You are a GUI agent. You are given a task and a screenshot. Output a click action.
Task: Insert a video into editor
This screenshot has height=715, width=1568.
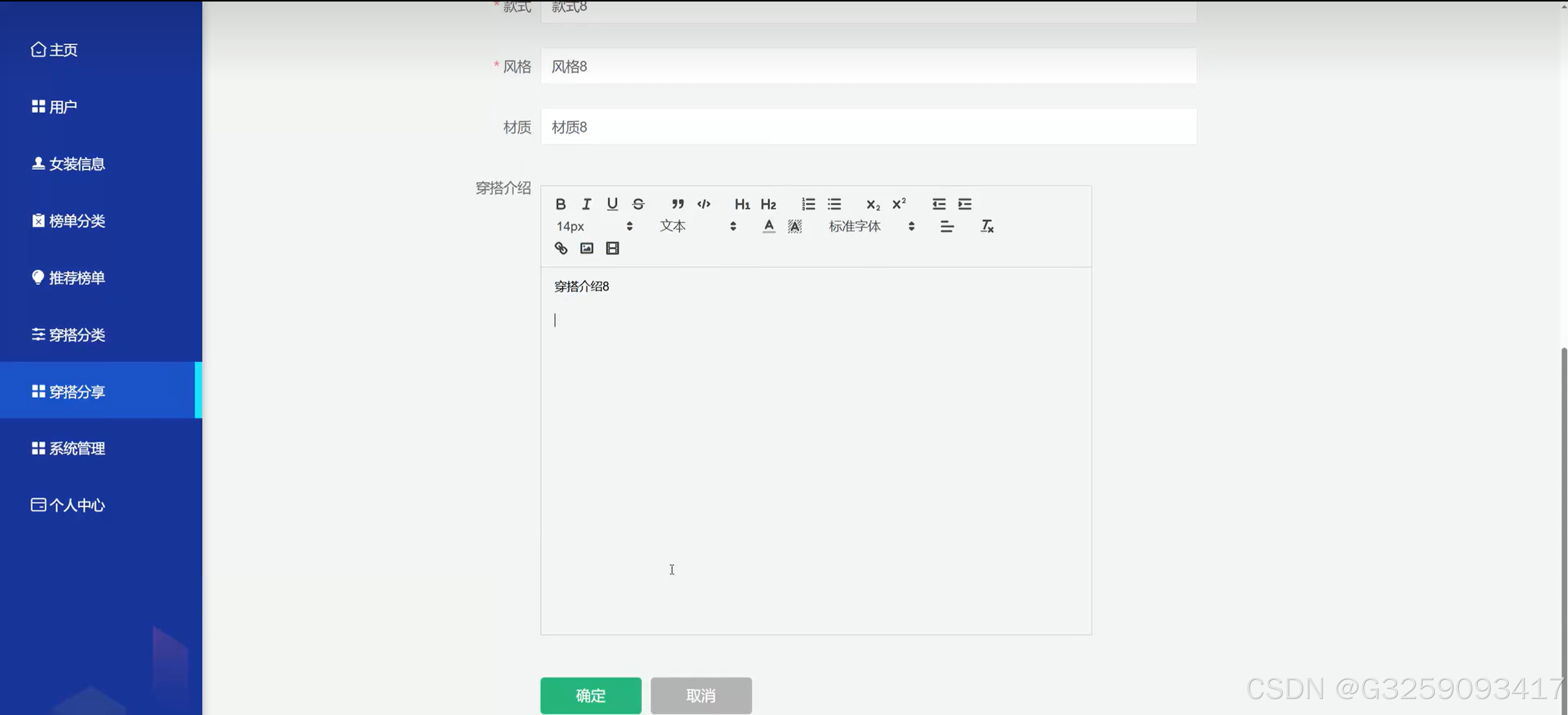tap(613, 248)
